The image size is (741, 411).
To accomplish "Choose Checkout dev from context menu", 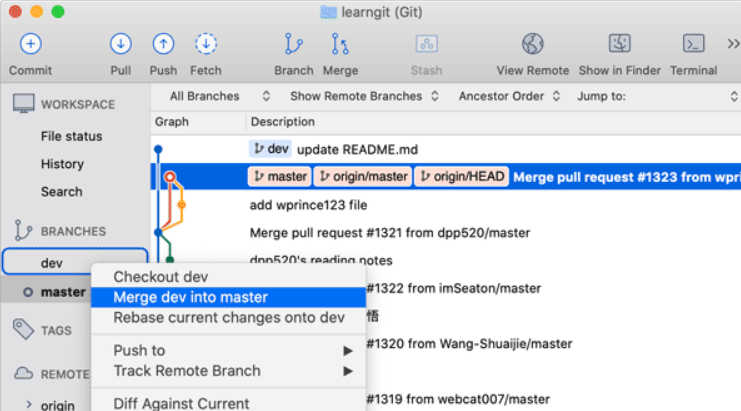I will [x=228, y=277].
